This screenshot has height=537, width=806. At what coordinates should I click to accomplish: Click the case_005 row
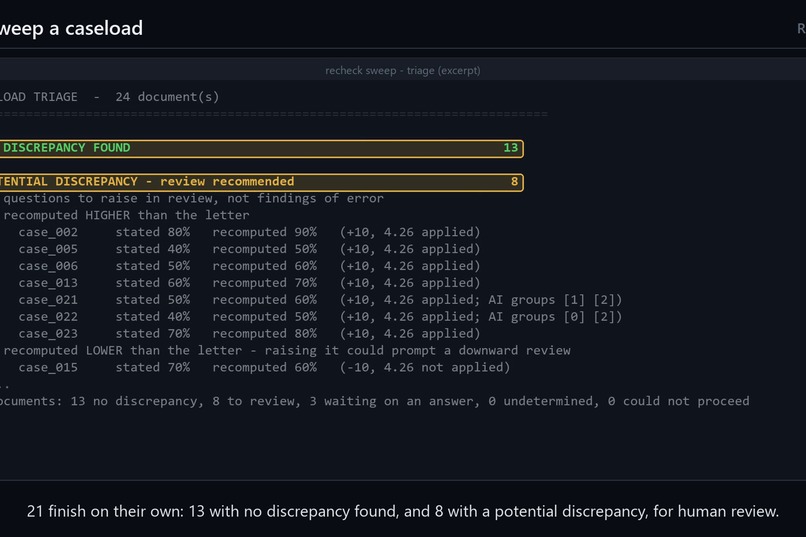click(x=249, y=249)
